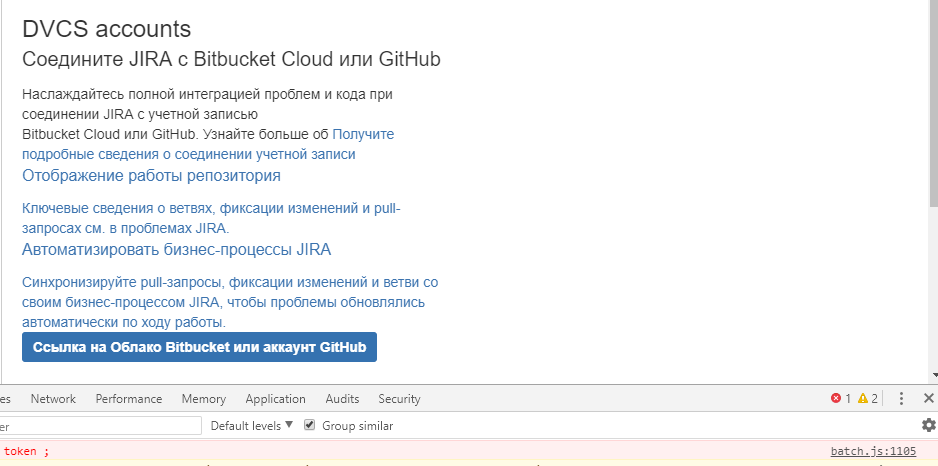Click the scrollbar down arrow
Image resolution: width=938 pixels, height=466 pixels.
pyautogui.click(x=933, y=375)
